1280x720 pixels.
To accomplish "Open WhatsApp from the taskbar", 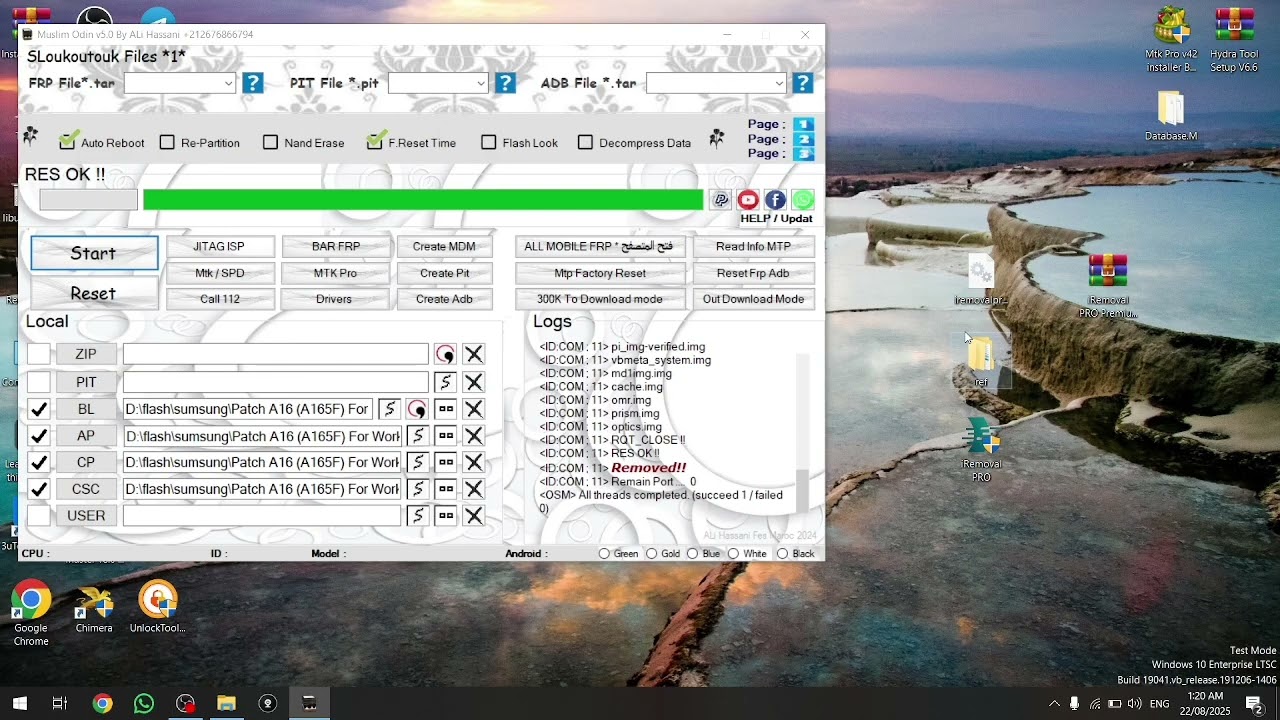I will pos(144,704).
